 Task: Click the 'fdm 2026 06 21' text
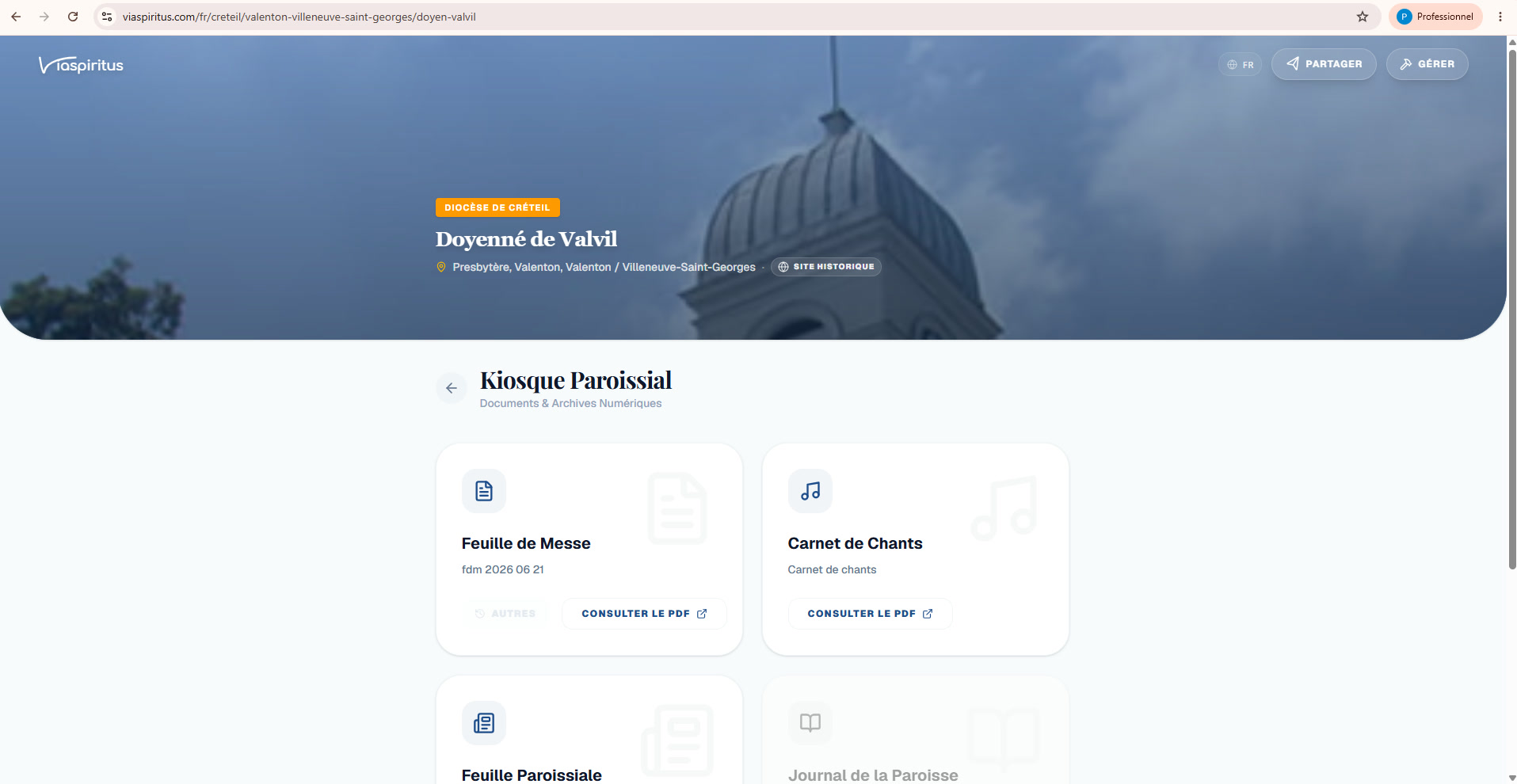[x=503, y=569]
